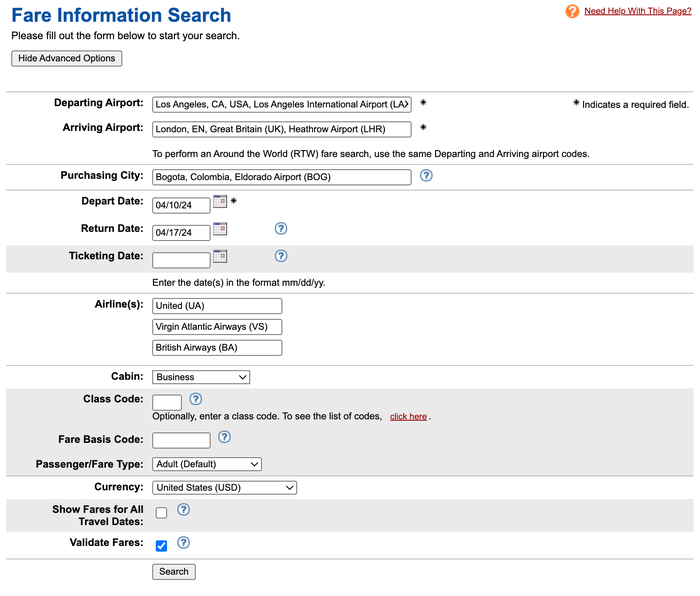Click the Fare Basis Code input box
Screen dimensions: 700x596
(x=181, y=440)
